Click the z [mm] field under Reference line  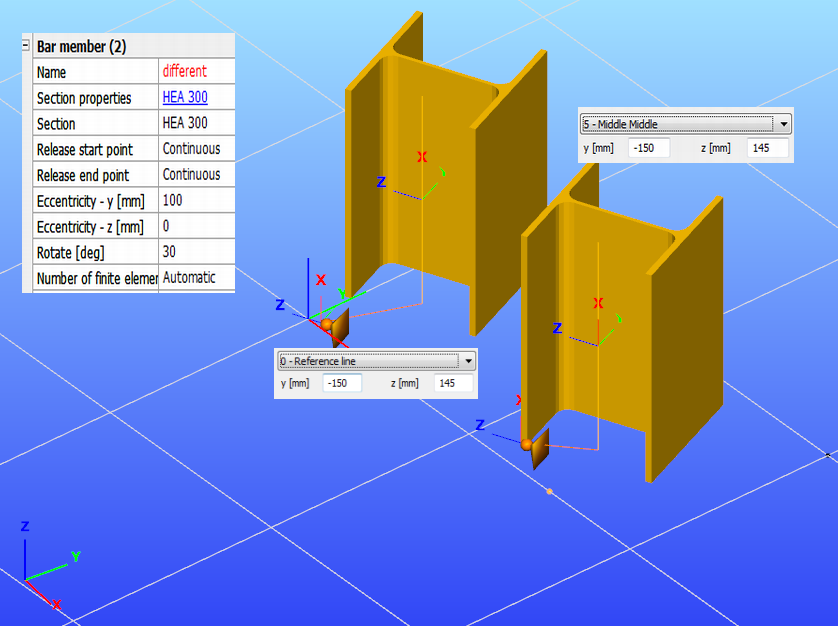pyautogui.click(x=453, y=383)
